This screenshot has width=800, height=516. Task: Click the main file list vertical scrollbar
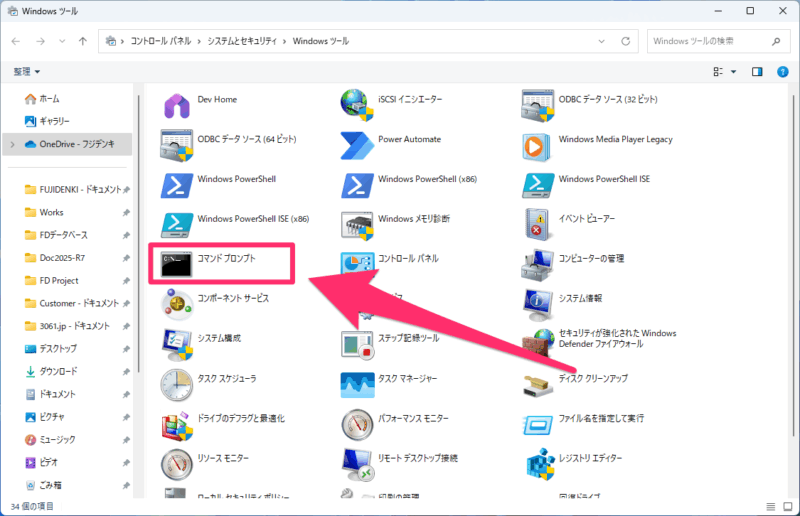point(793,265)
